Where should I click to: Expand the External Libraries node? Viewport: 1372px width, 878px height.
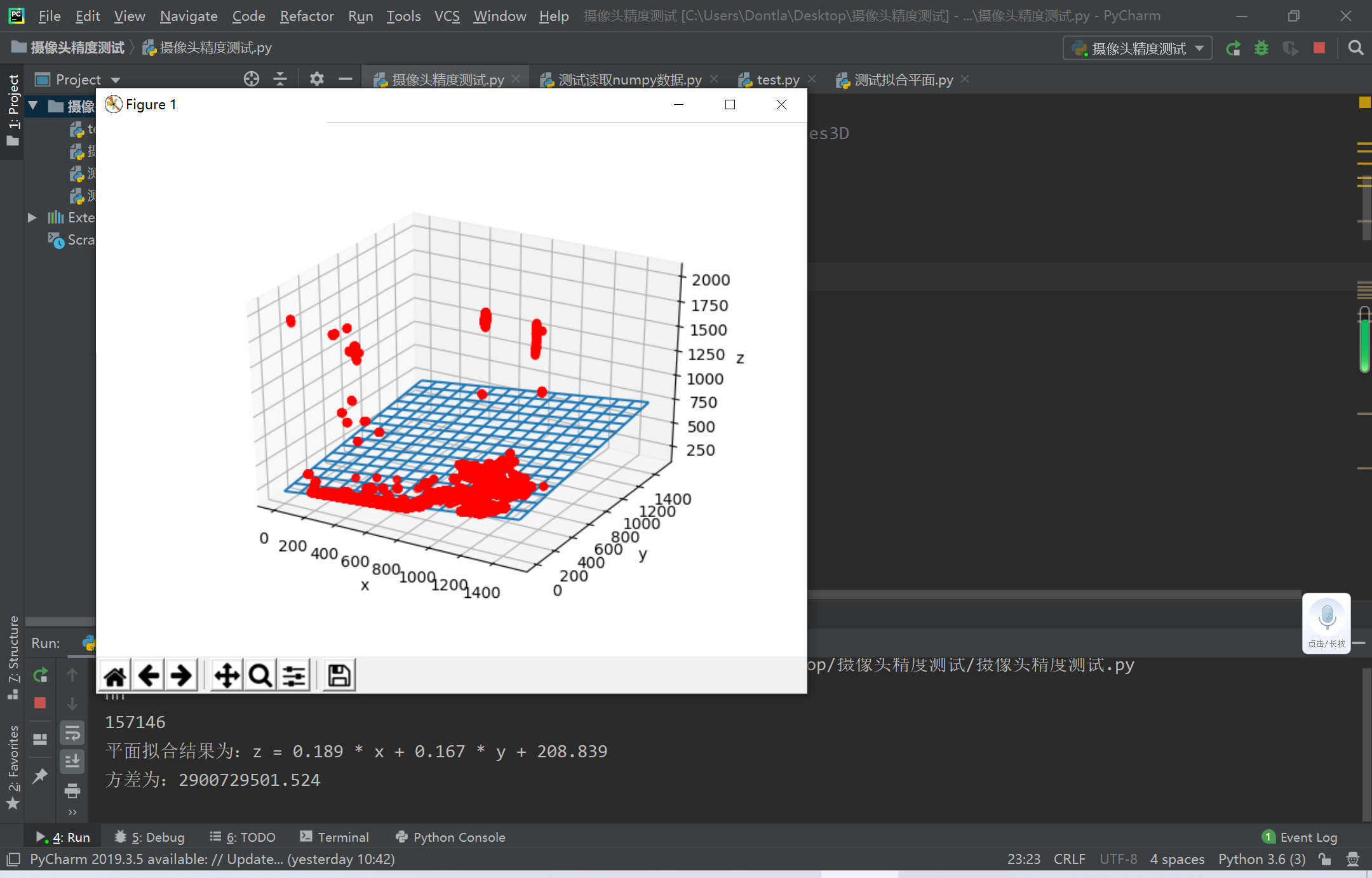[33, 217]
